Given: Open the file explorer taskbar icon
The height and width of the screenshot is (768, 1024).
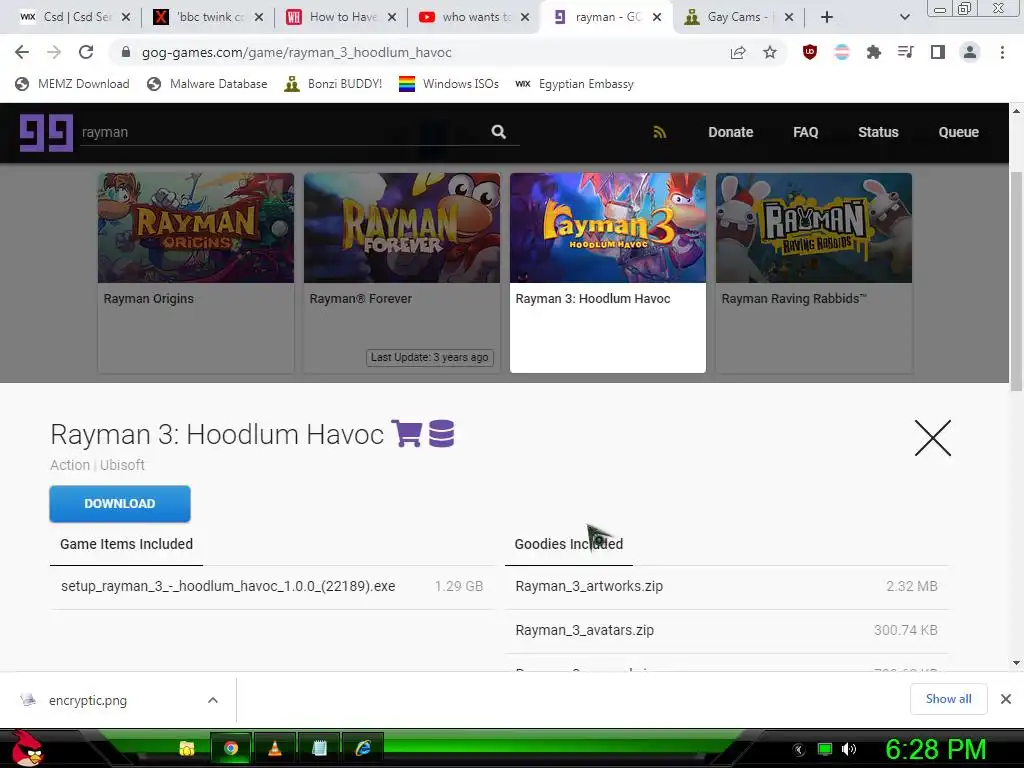Looking at the screenshot, I should [x=187, y=748].
